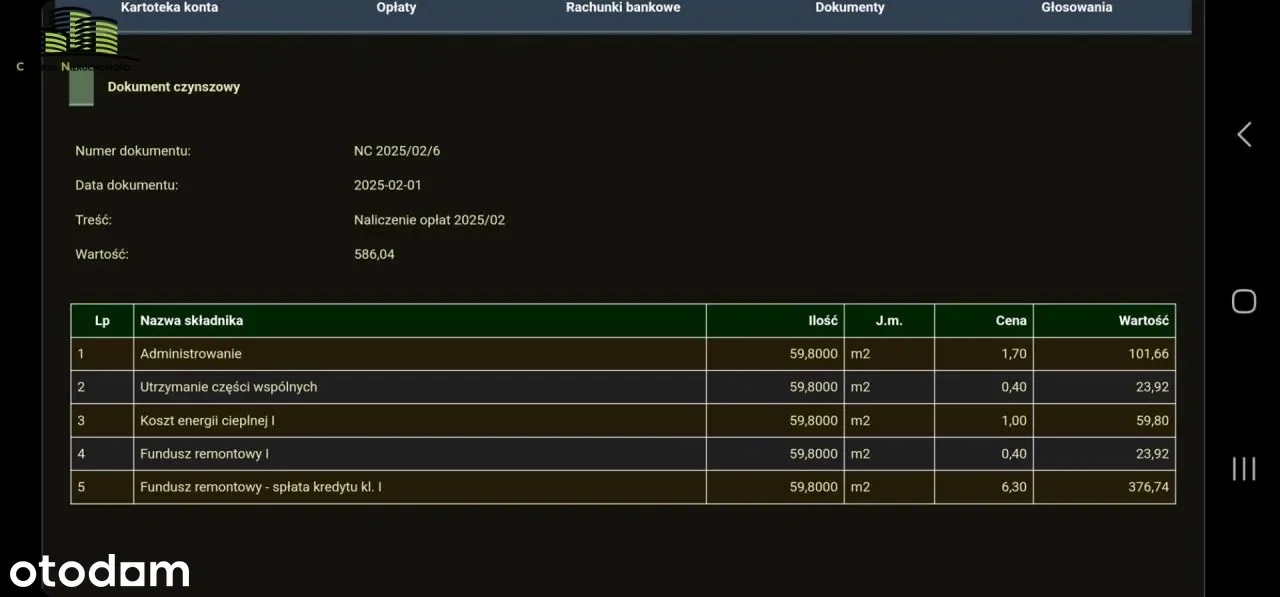Click the Wartość column header

tap(1143, 321)
